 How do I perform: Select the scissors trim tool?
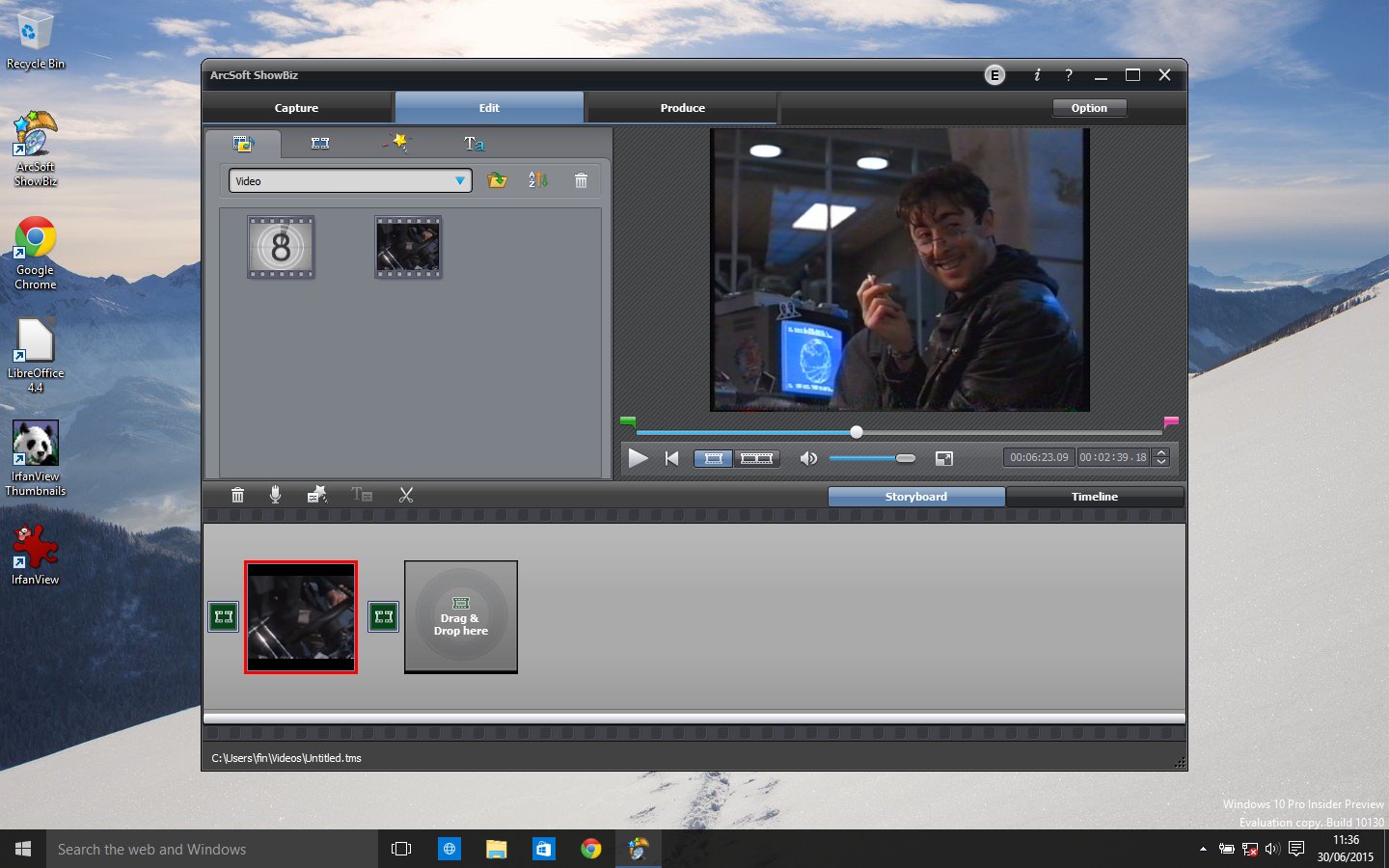[406, 495]
